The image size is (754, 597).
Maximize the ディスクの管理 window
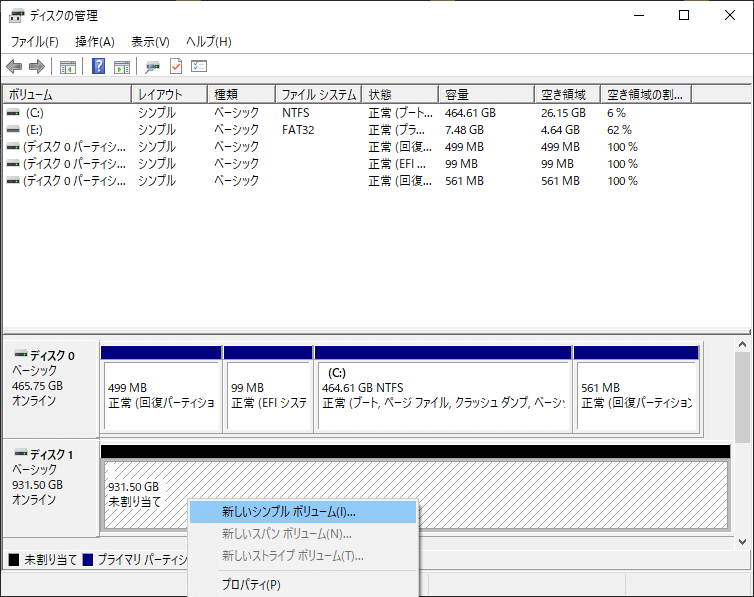click(x=684, y=15)
